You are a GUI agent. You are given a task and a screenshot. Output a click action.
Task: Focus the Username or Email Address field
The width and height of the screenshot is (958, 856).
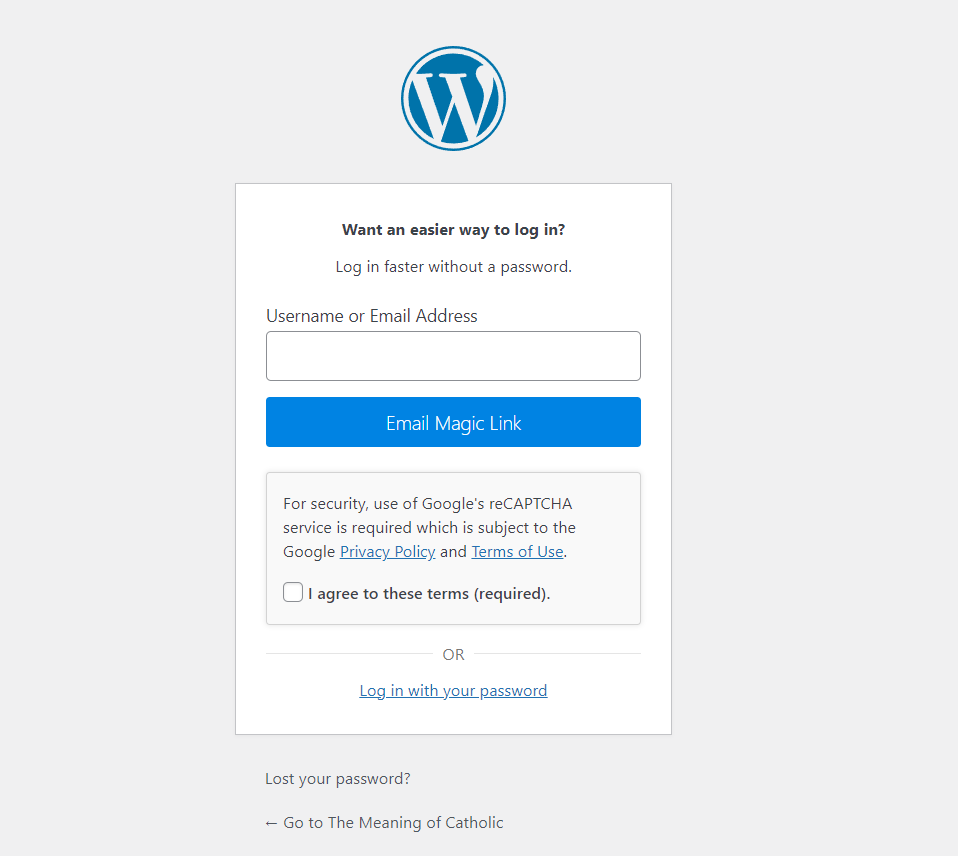pos(453,356)
